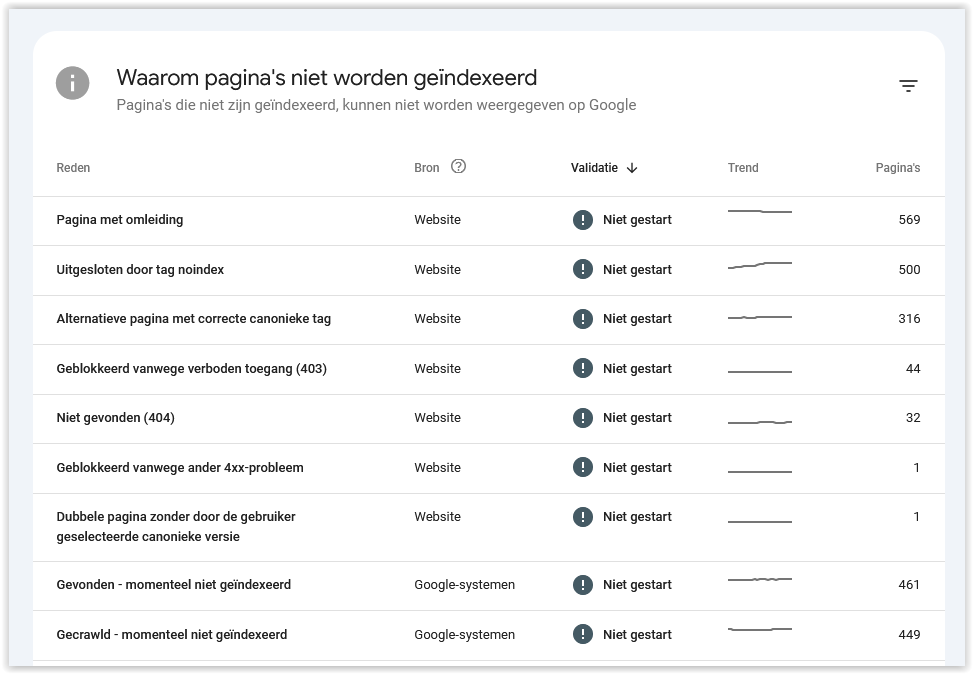Viewport: 973px width, 674px height.
Task: Toggle the Validatie sort arrow
Action: [632, 168]
